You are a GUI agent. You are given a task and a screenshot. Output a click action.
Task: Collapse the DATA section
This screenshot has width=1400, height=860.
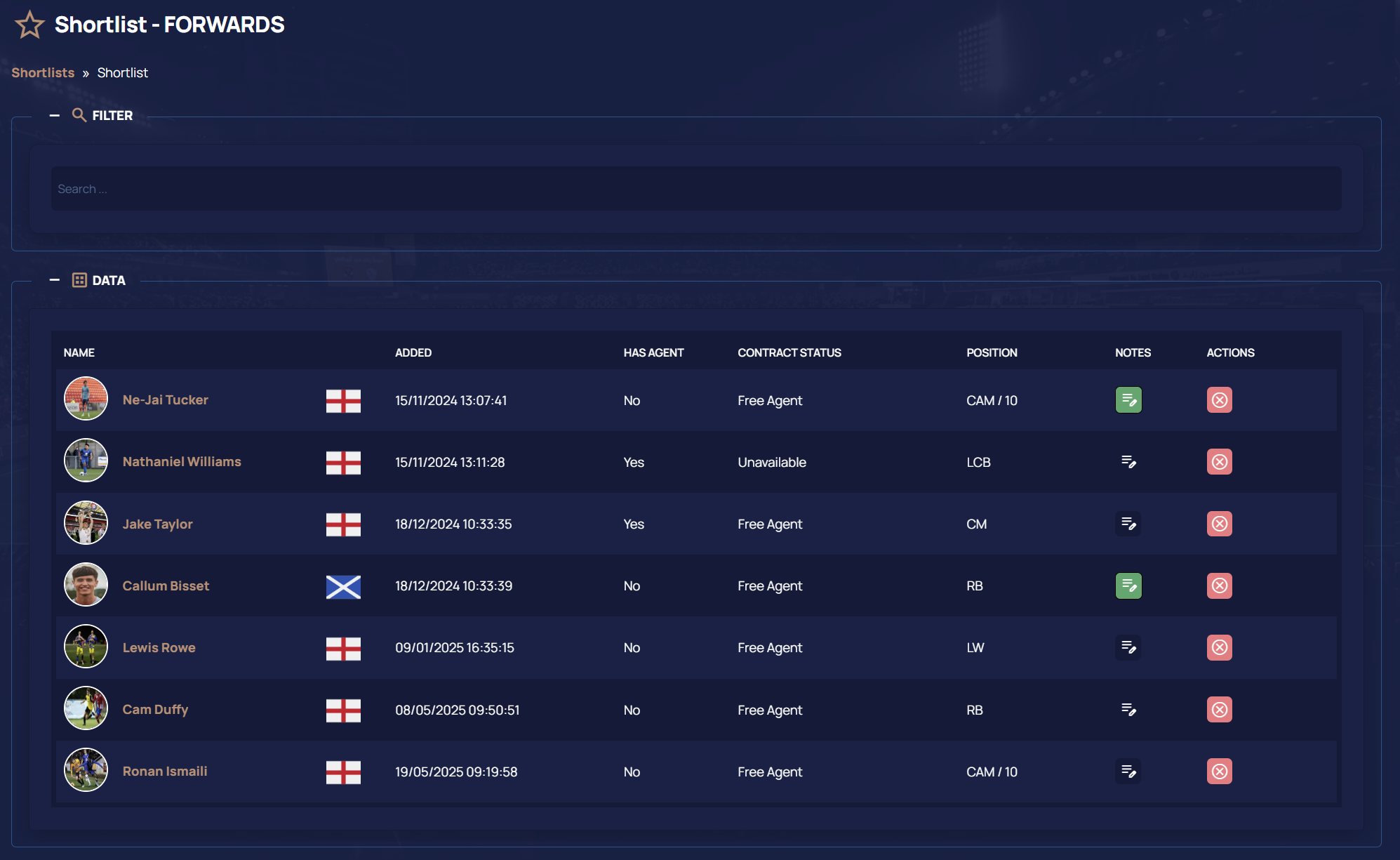(54, 279)
